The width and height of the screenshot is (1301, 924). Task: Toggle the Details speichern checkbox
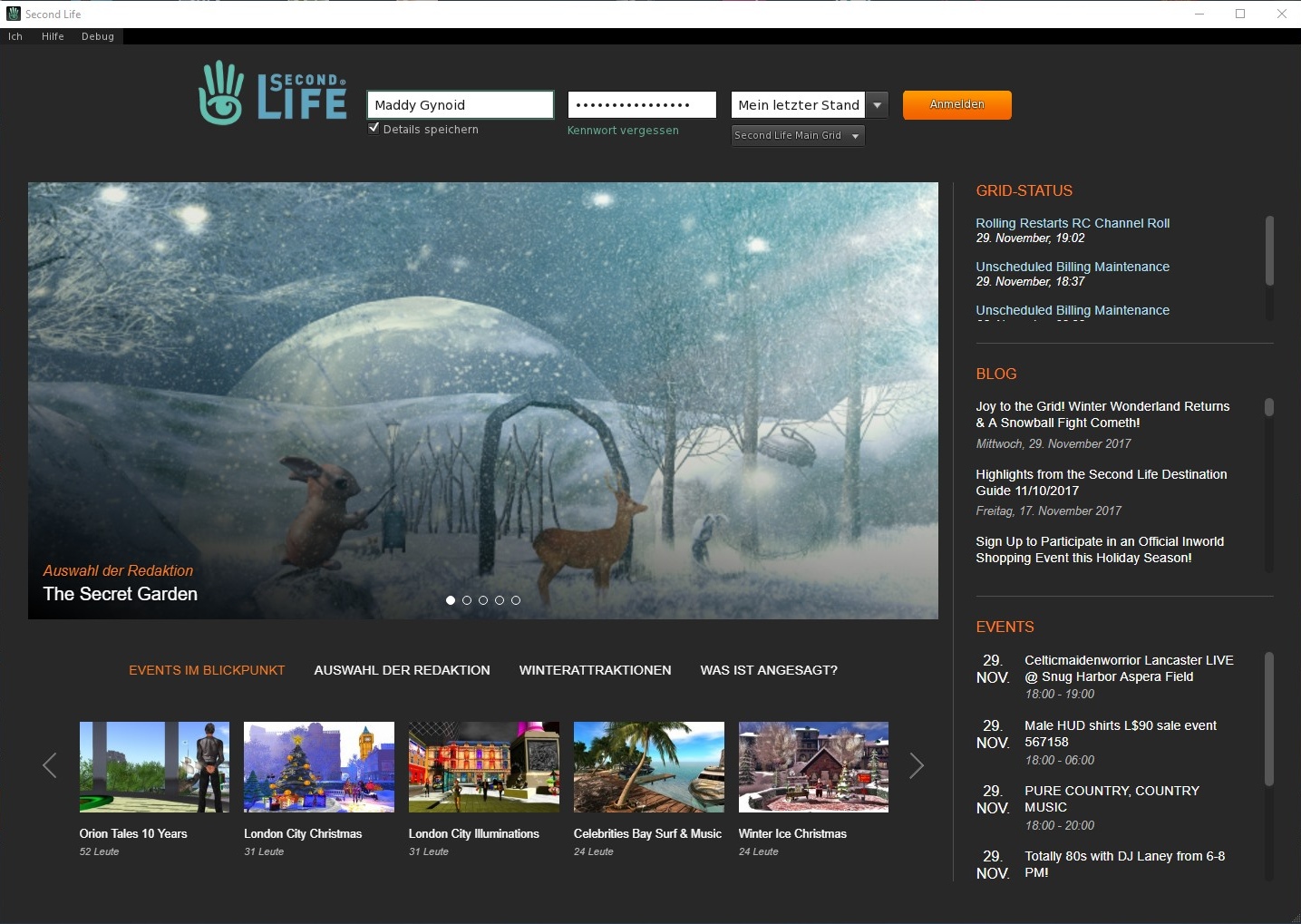(x=374, y=129)
